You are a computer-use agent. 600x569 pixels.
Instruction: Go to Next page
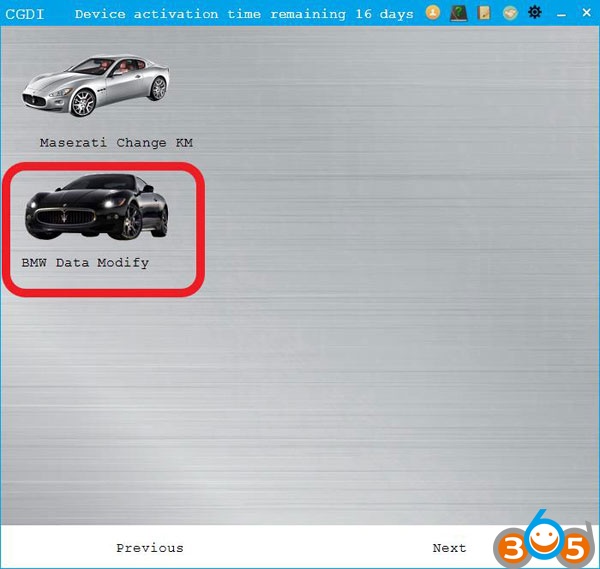(x=449, y=548)
